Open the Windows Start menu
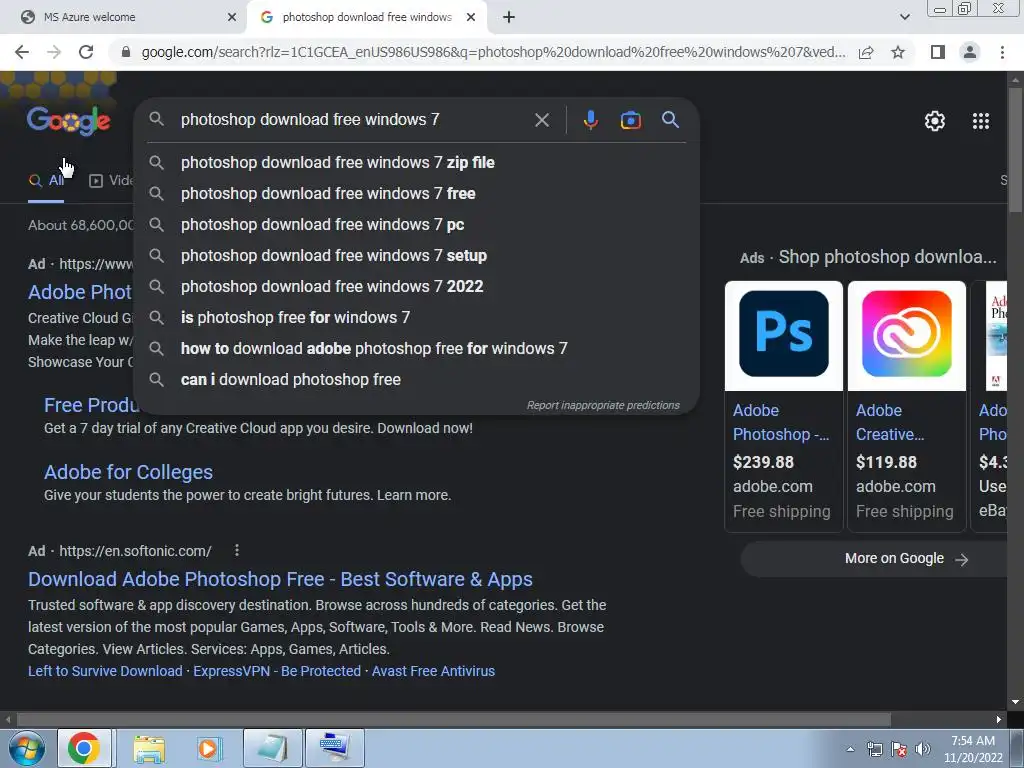The image size is (1024, 768). [x=27, y=748]
